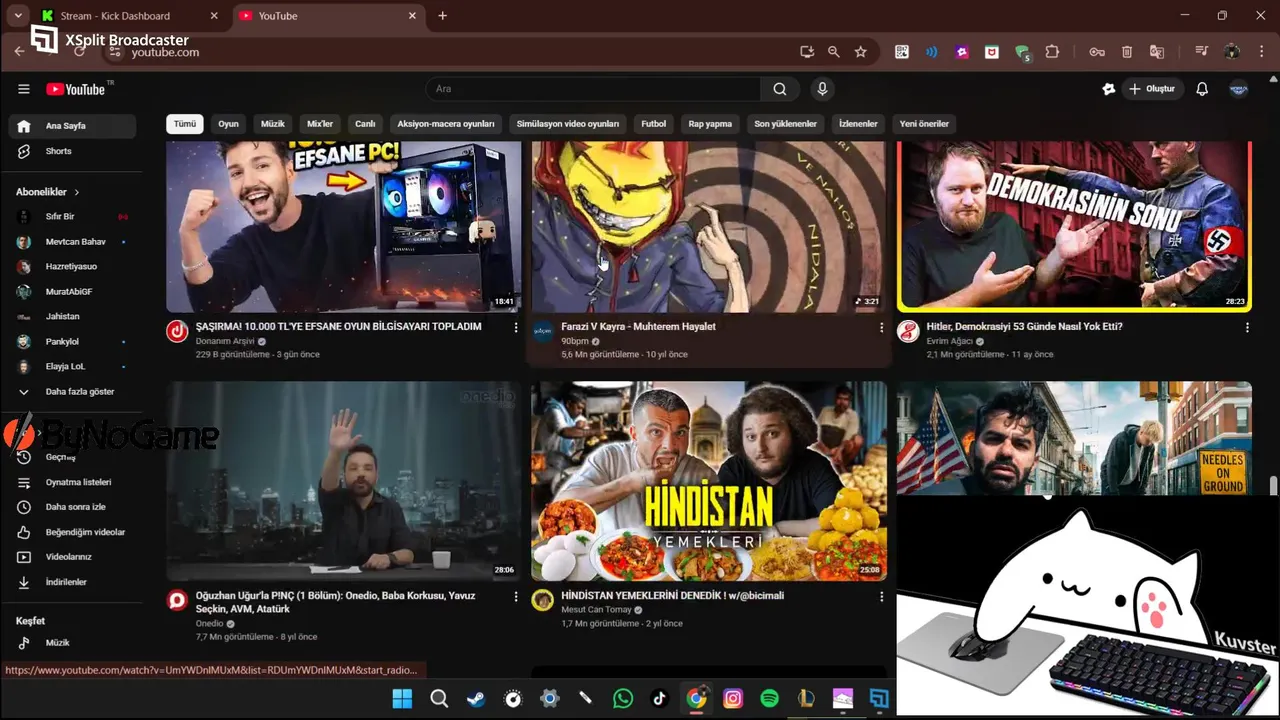
Task: Start voice search with microphone icon
Action: click(822, 89)
